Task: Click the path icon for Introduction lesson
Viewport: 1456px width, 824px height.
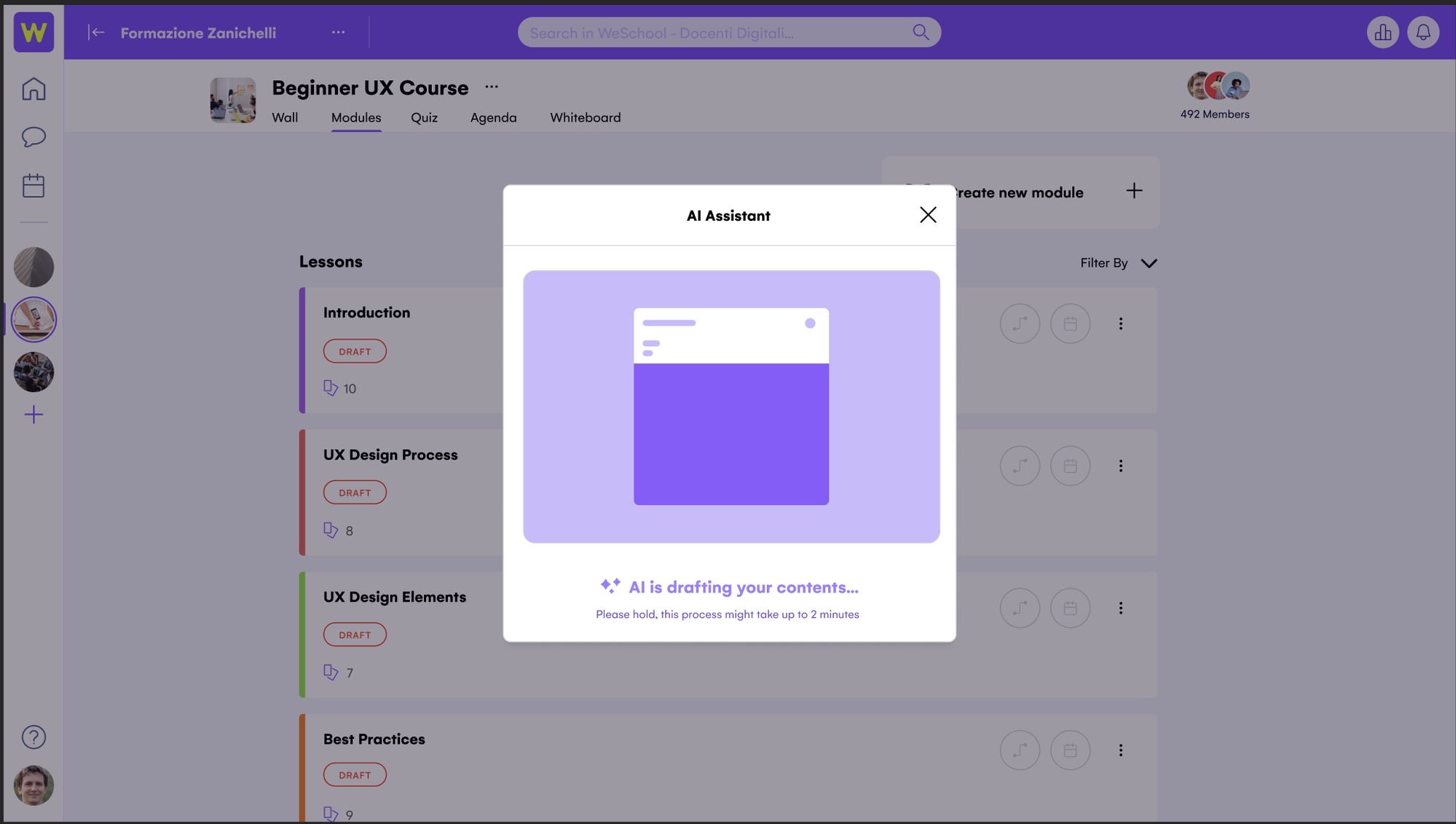Action: click(x=1019, y=323)
